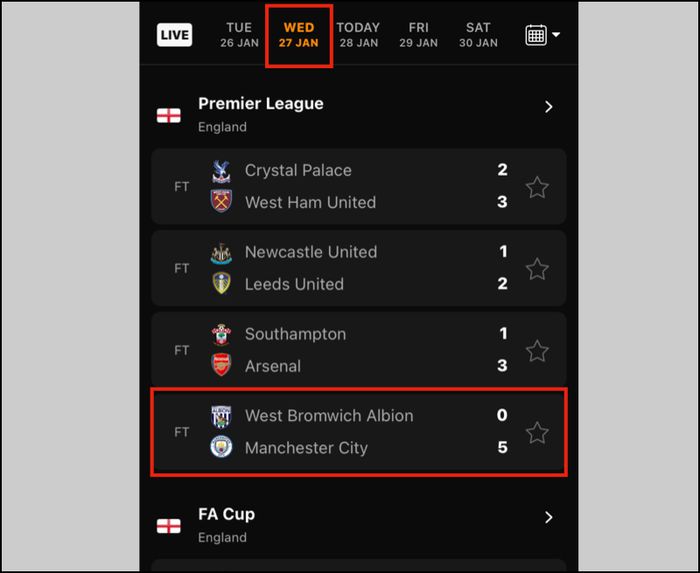Tap the Manchester City crest
Viewport: 700px width, 573px height.
(221, 447)
